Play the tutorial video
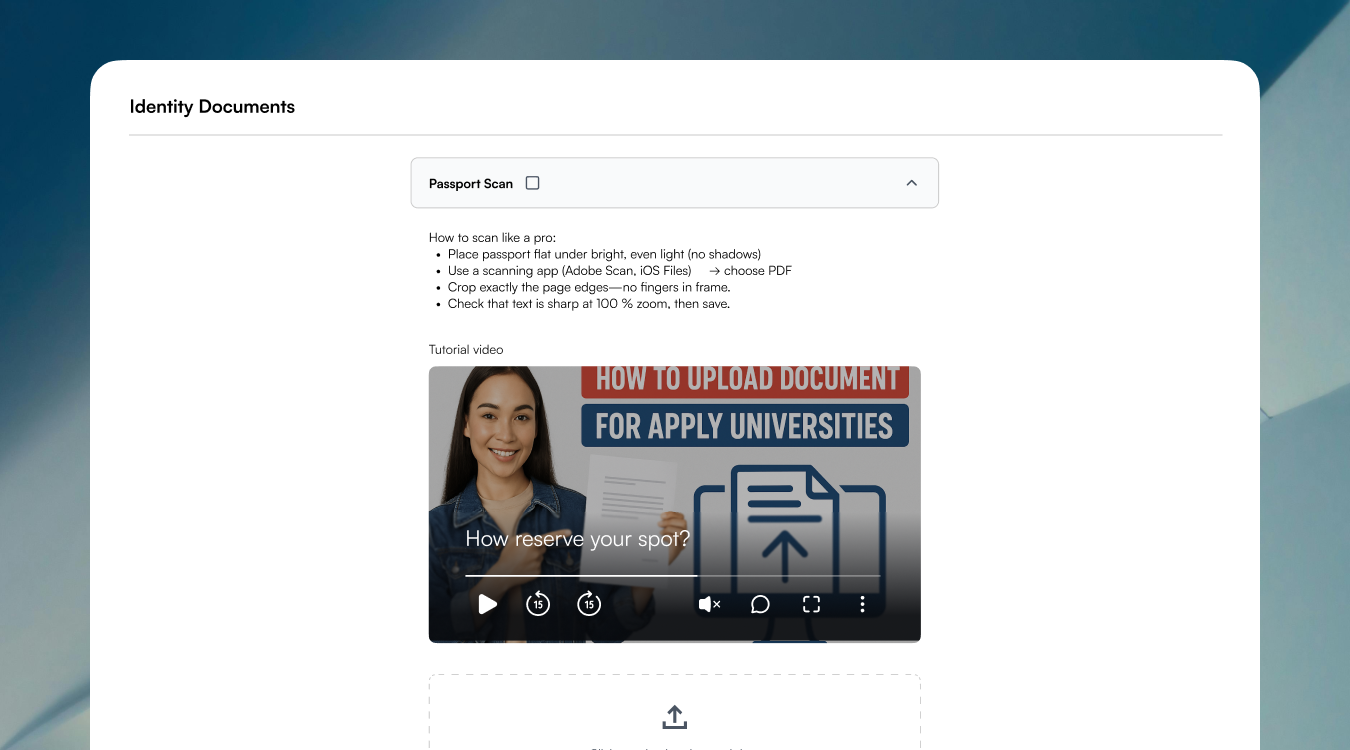This screenshot has width=1350, height=750. point(487,604)
